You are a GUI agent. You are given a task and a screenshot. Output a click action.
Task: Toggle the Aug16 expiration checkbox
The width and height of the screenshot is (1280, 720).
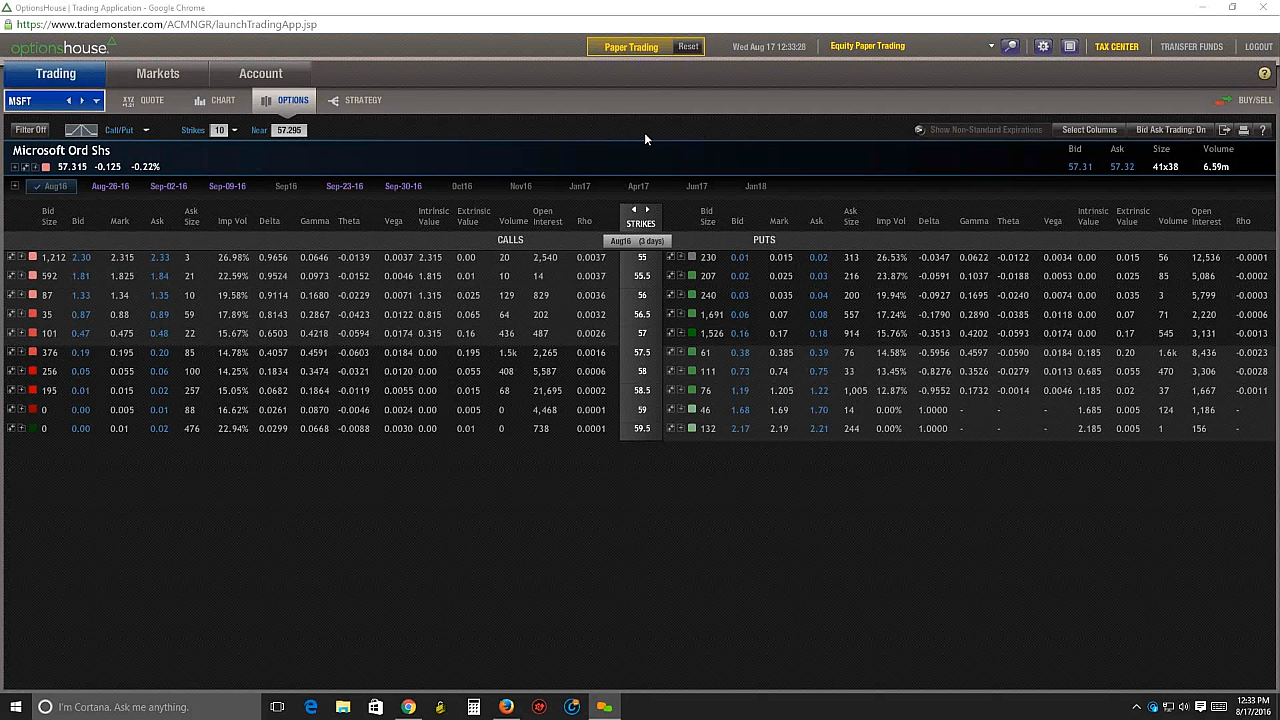coord(51,186)
